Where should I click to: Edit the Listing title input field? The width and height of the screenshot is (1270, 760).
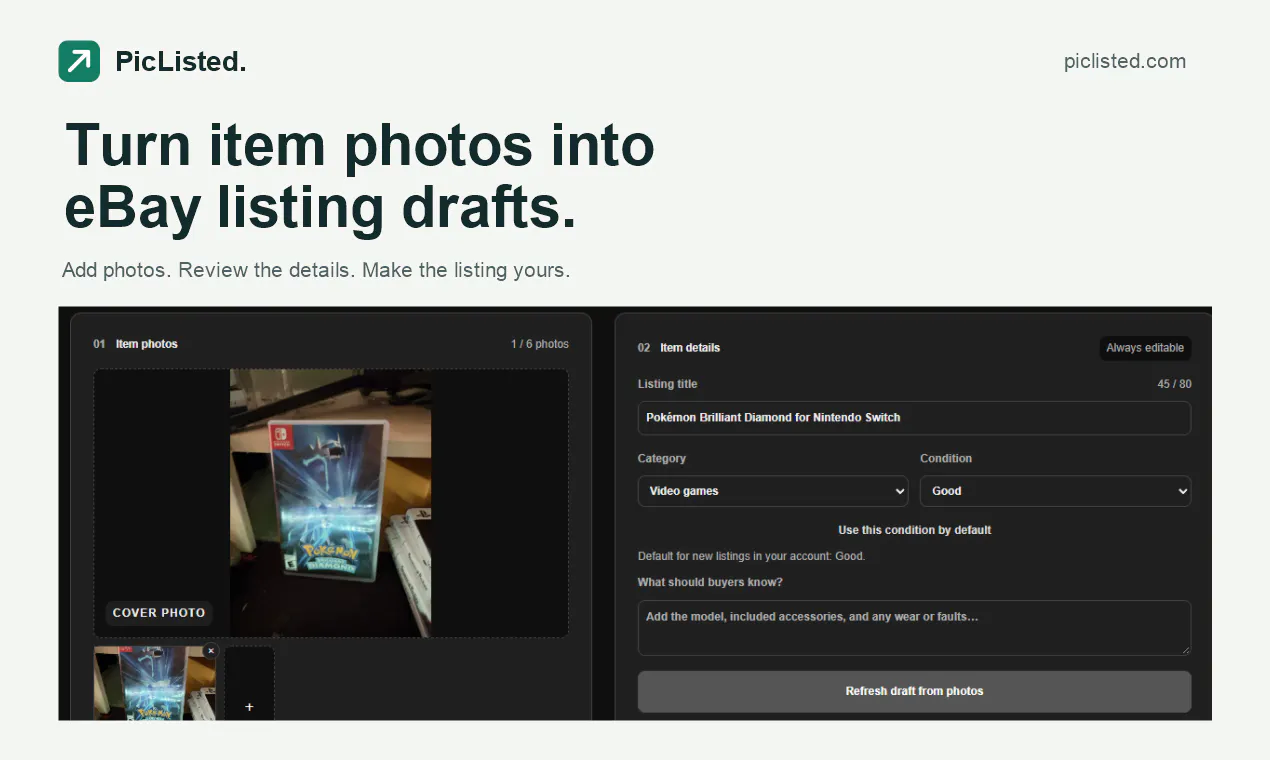pos(914,418)
